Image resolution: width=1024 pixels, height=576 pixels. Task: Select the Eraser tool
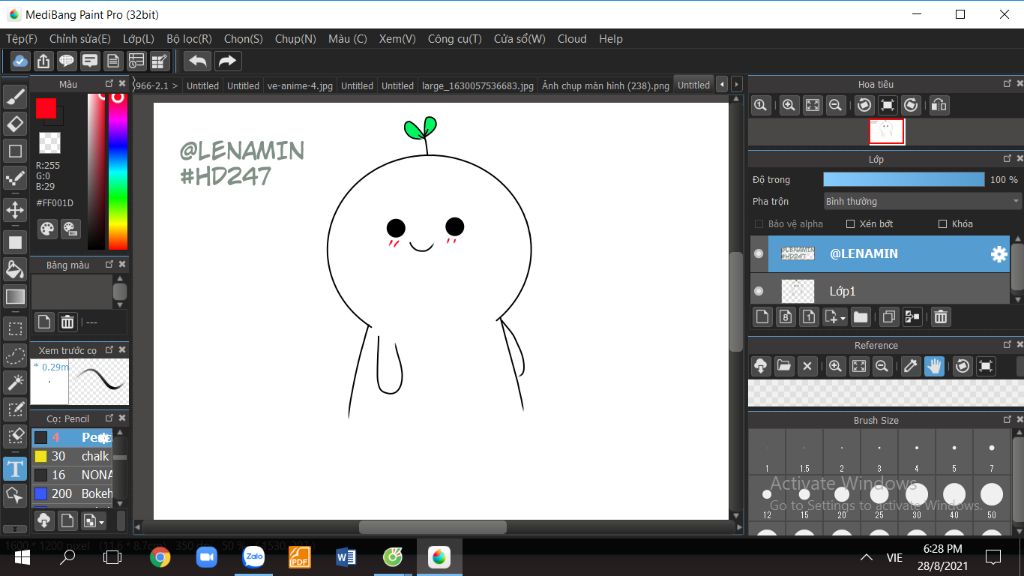pyautogui.click(x=15, y=124)
